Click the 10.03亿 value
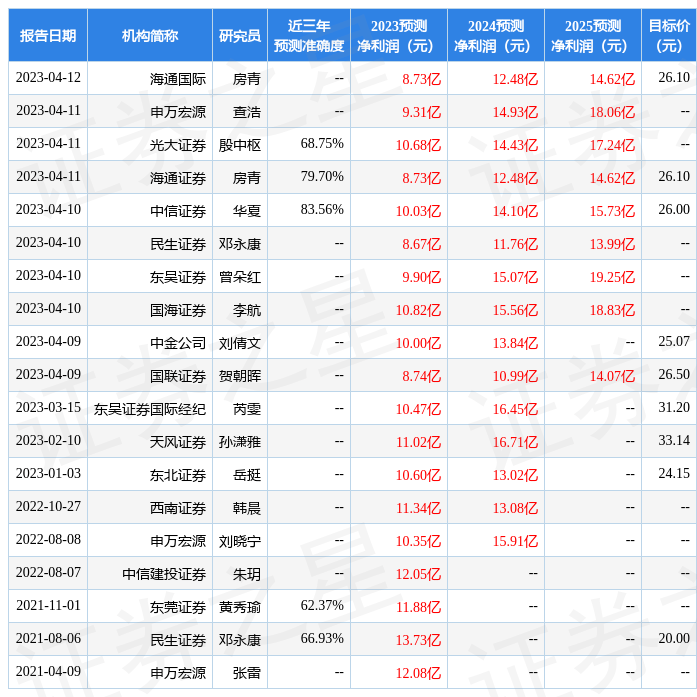 (418, 211)
